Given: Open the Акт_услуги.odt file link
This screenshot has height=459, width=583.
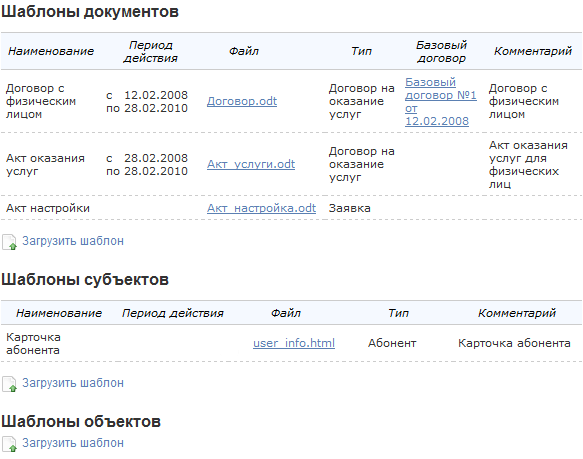Looking at the screenshot, I should pos(251,164).
